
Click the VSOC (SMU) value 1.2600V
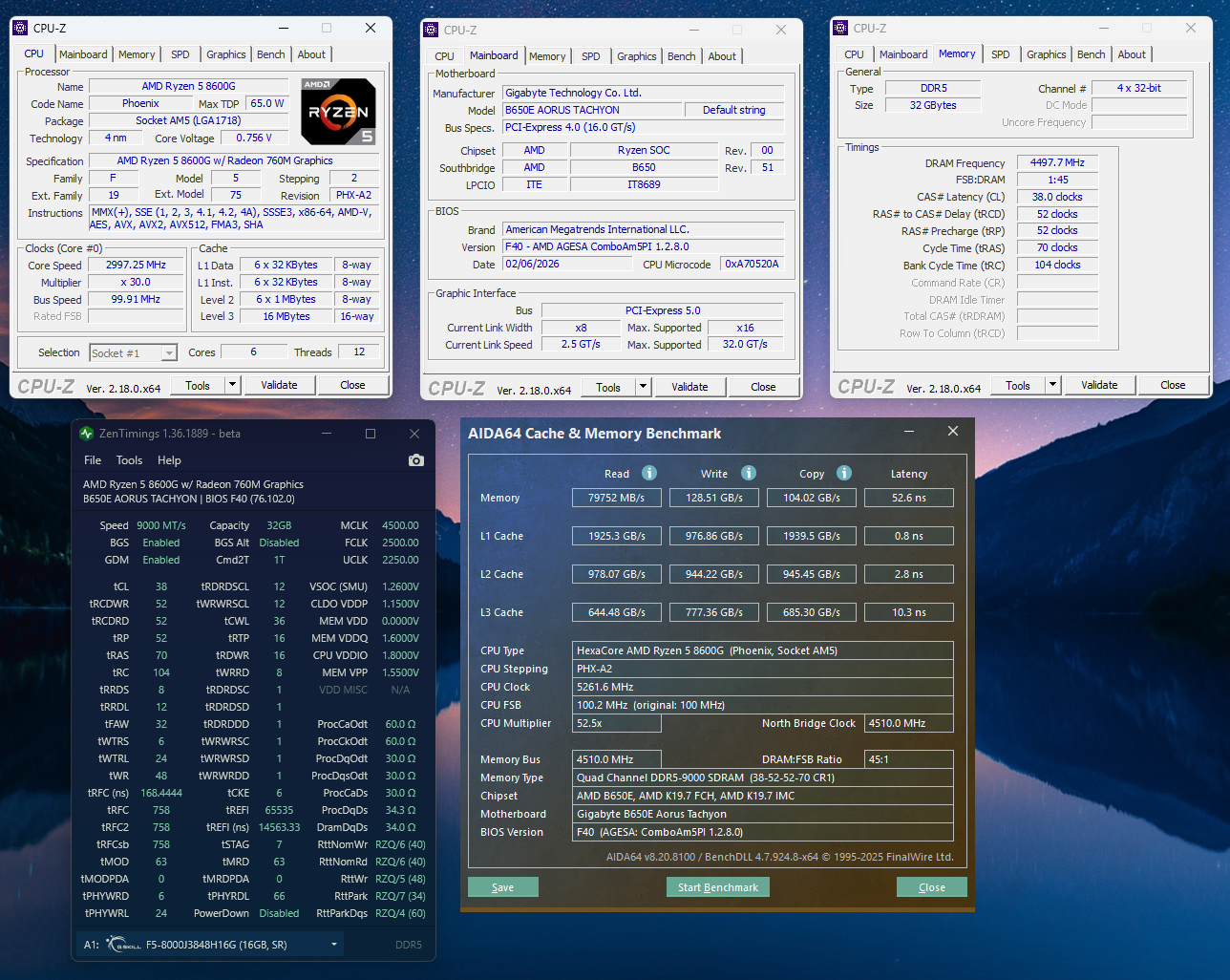401,586
